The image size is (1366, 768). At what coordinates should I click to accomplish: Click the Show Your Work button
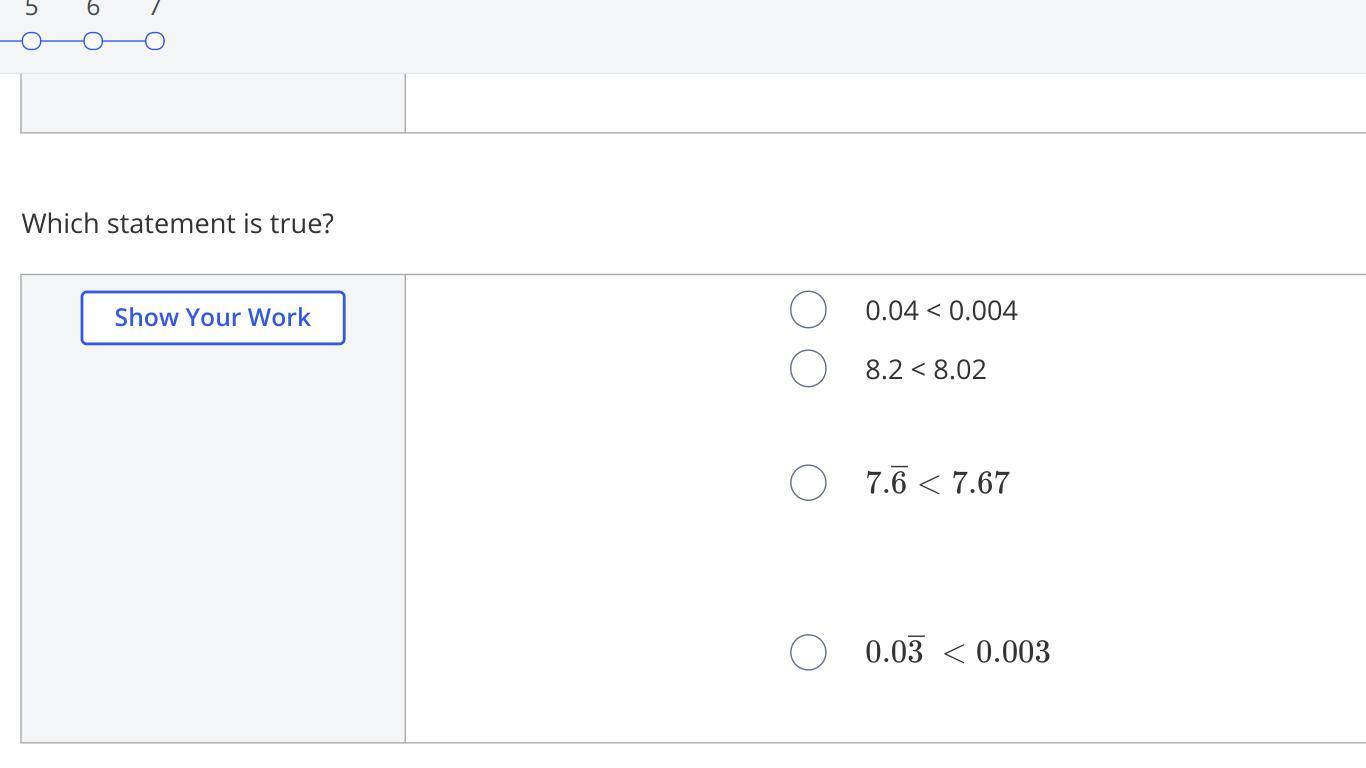[213, 318]
